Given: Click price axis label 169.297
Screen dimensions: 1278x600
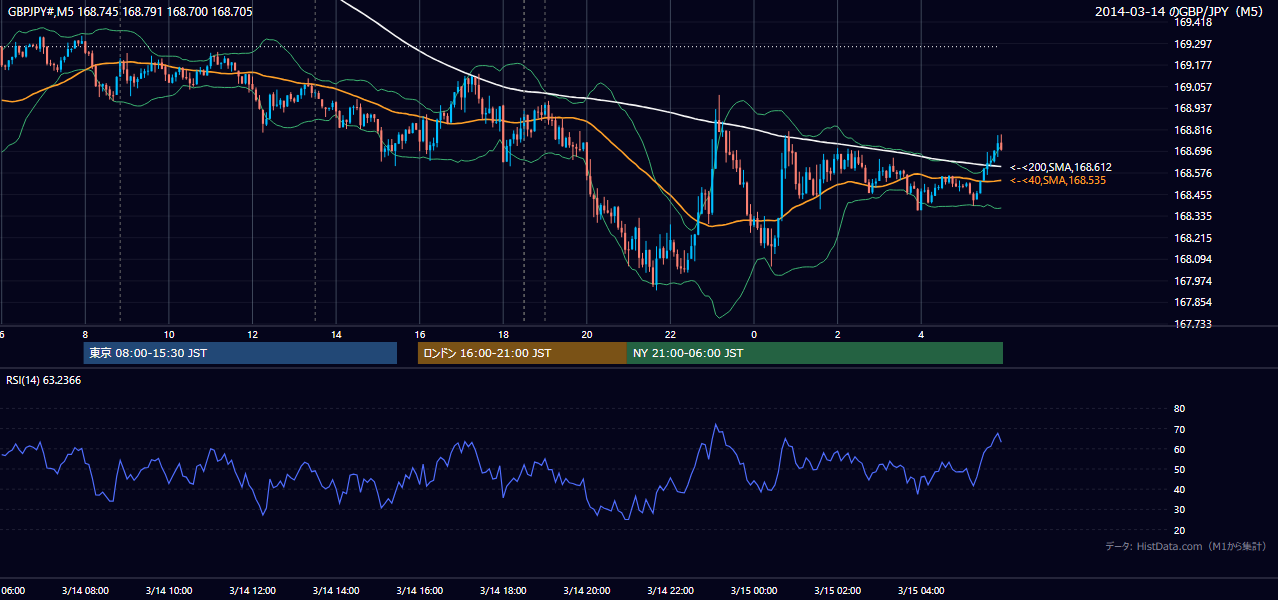Looking at the screenshot, I should pos(1193,44).
